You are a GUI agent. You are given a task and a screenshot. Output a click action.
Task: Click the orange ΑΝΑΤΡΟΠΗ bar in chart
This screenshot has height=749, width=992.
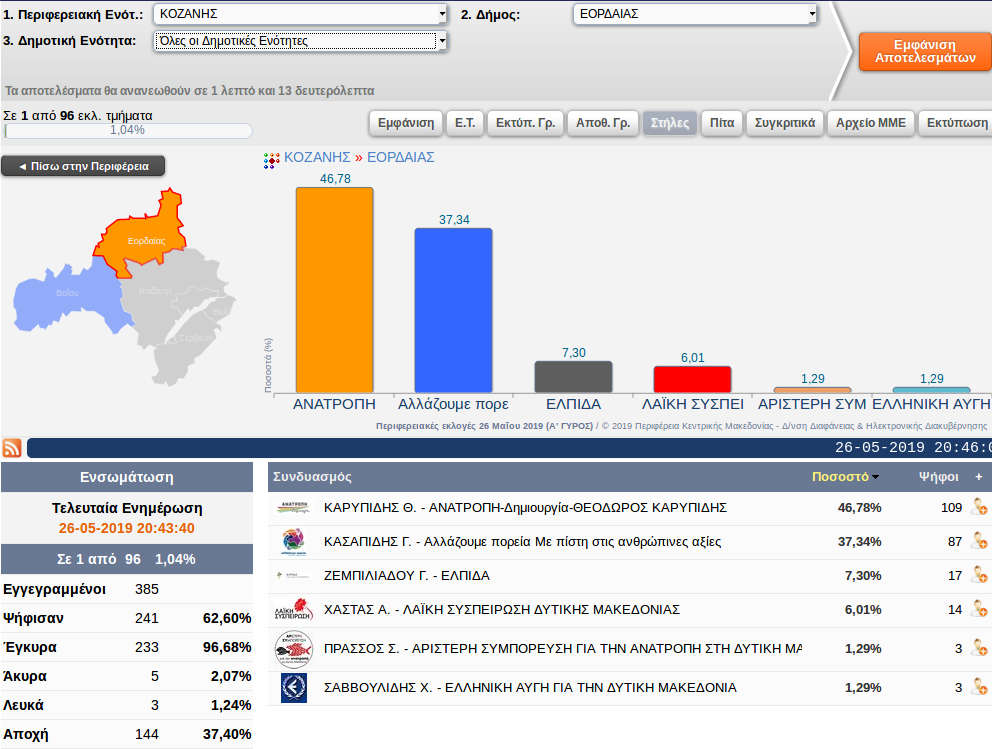point(334,290)
